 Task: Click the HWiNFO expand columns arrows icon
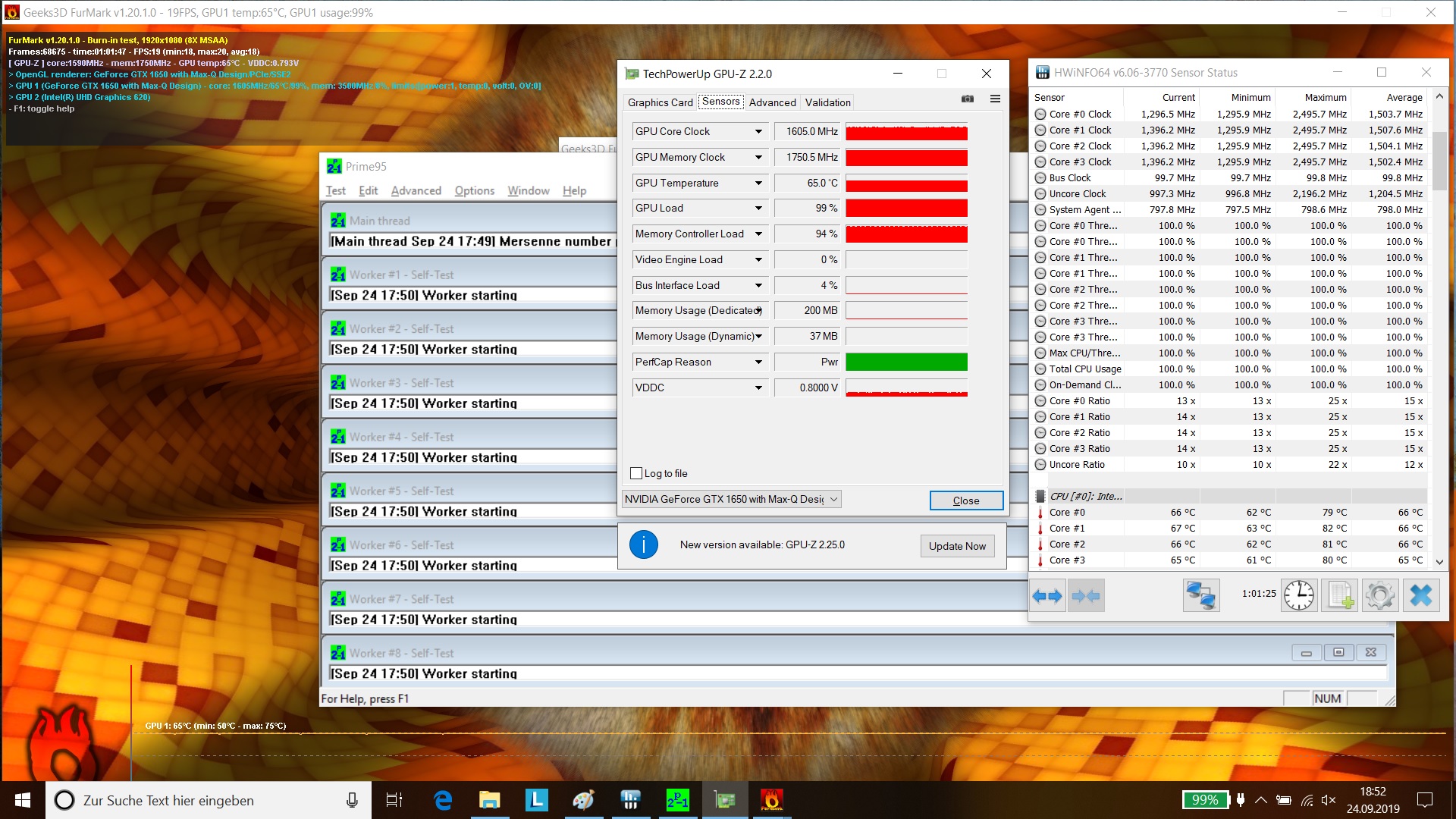(1047, 596)
